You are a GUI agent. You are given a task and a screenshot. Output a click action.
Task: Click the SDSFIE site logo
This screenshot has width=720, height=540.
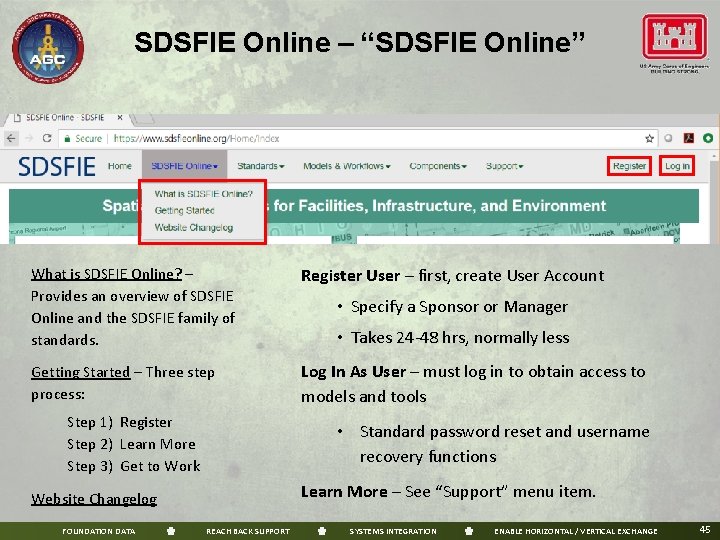pyautogui.click(x=57, y=166)
